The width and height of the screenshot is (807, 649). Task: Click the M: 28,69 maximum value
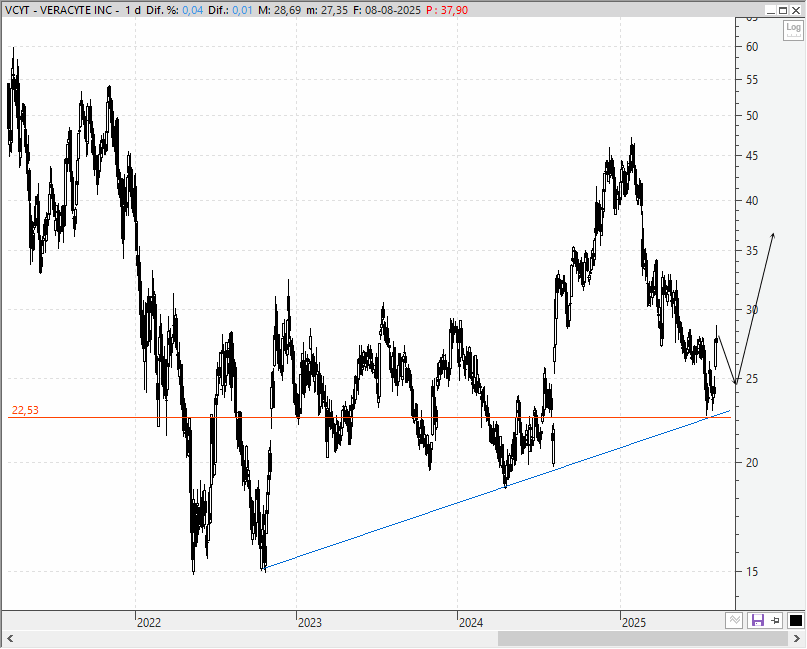click(x=279, y=10)
